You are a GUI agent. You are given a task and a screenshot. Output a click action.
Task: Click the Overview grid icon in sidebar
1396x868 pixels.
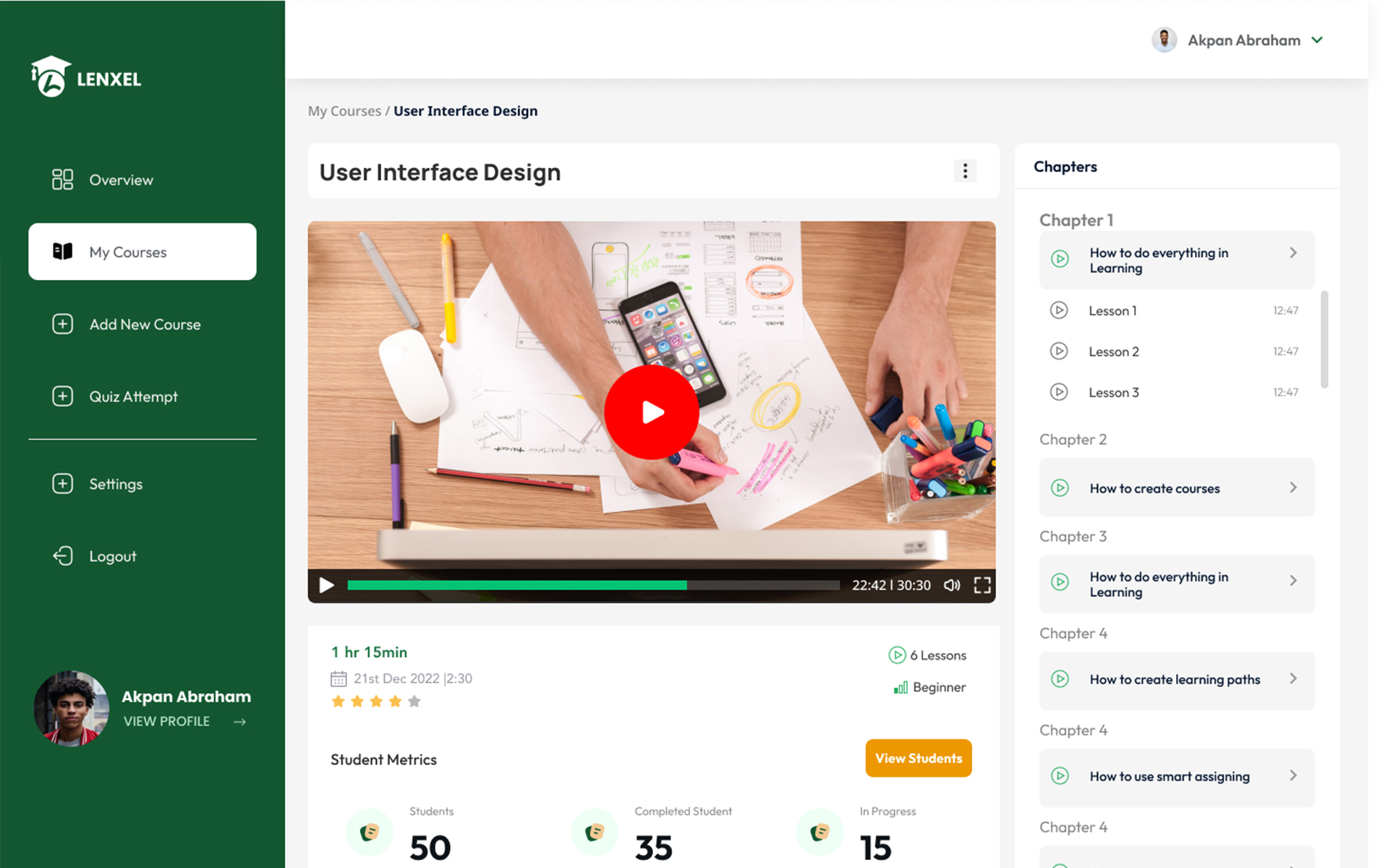(x=63, y=179)
